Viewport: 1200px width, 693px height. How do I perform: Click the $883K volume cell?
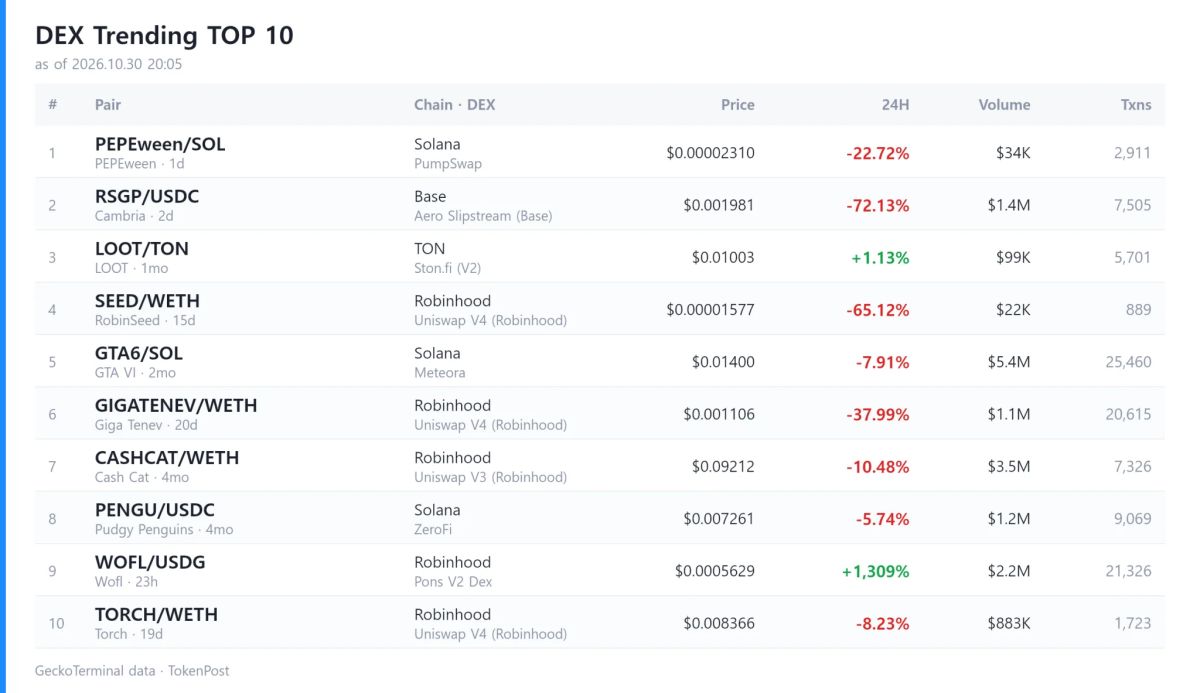[1008, 623]
